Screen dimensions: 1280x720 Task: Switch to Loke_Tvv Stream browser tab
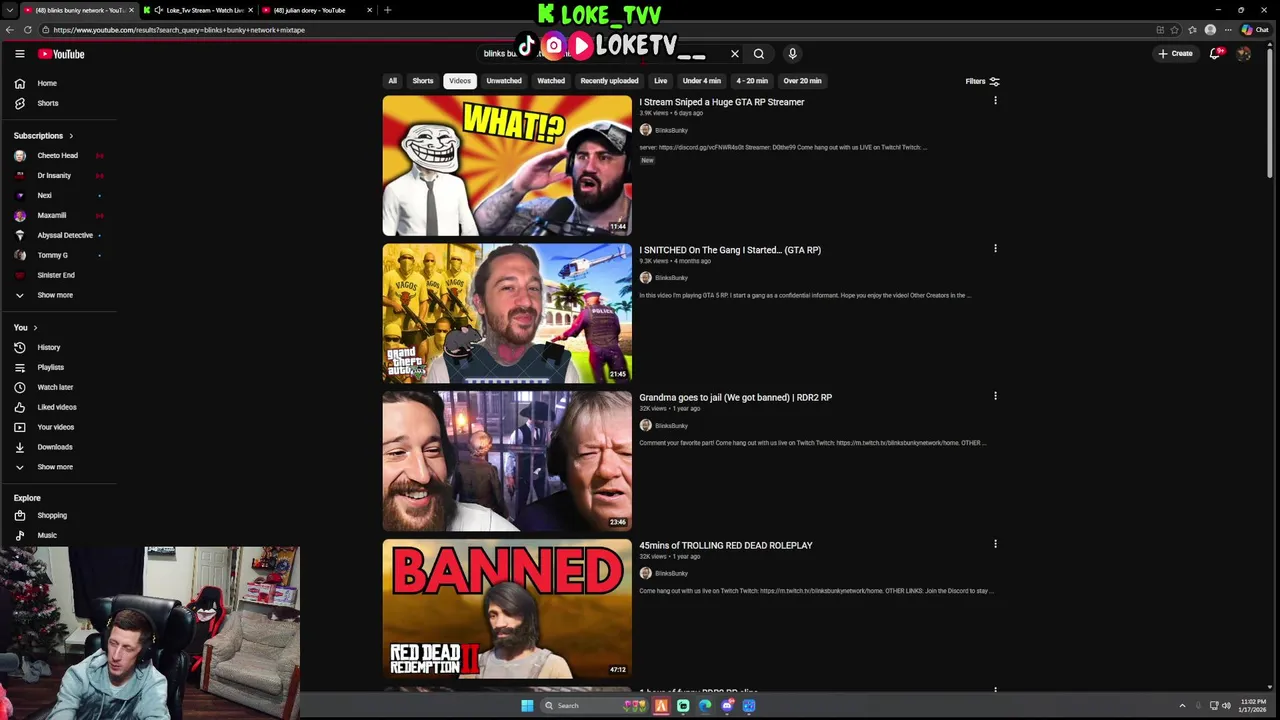coord(198,10)
